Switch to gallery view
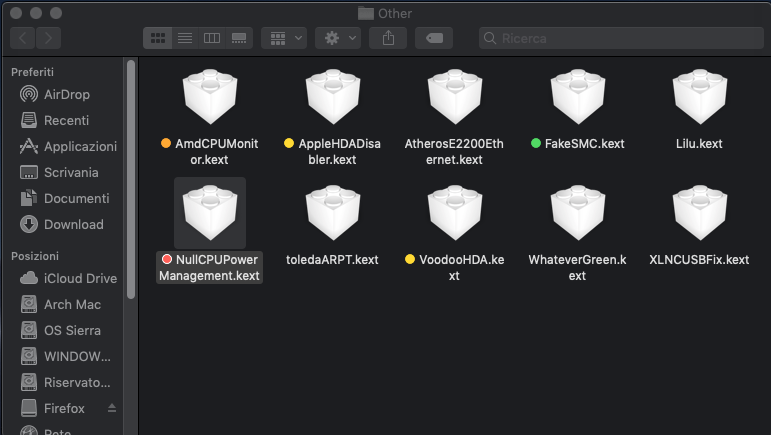Viewport: 771px width, 435px height. pos(239,38)
